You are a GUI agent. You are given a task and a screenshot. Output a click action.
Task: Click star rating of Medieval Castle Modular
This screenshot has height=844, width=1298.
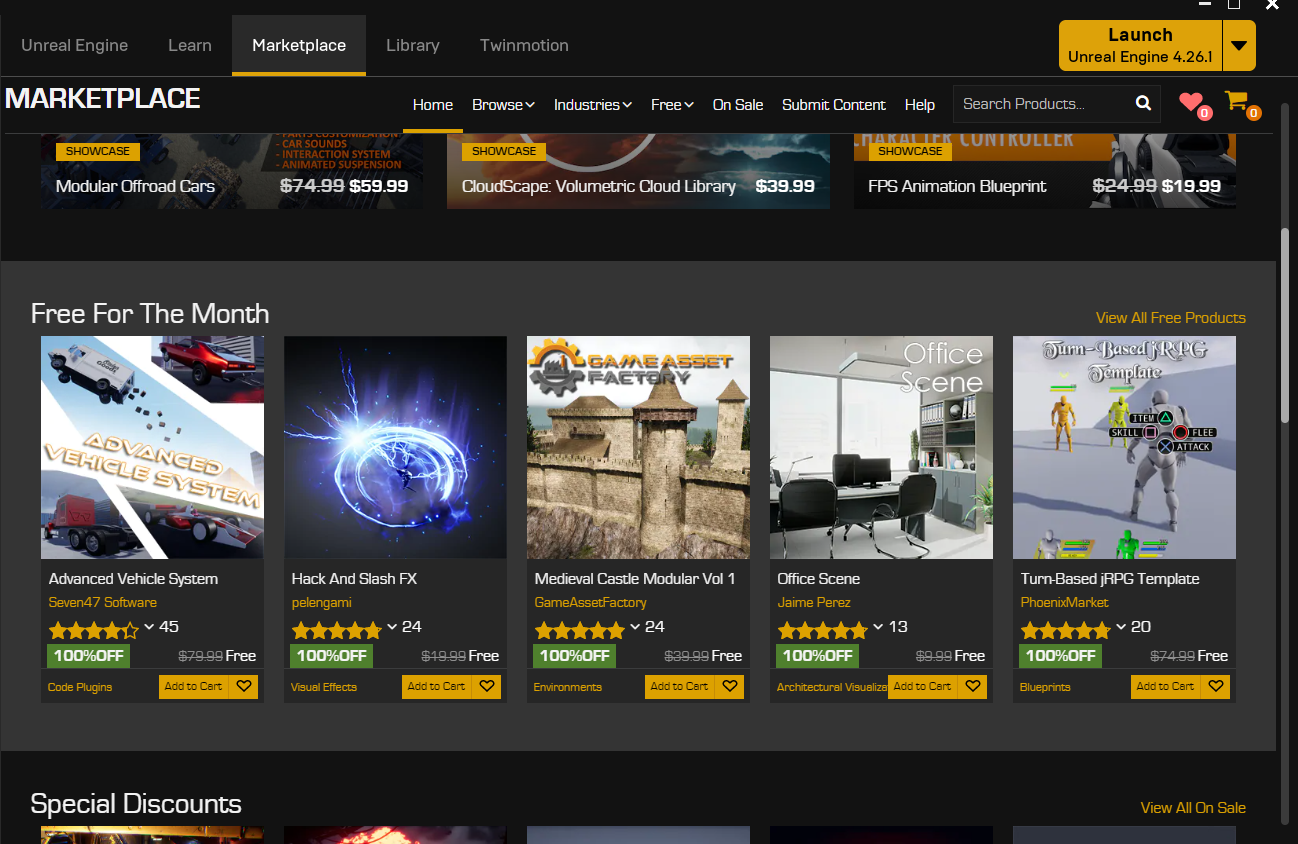(579, 630)
